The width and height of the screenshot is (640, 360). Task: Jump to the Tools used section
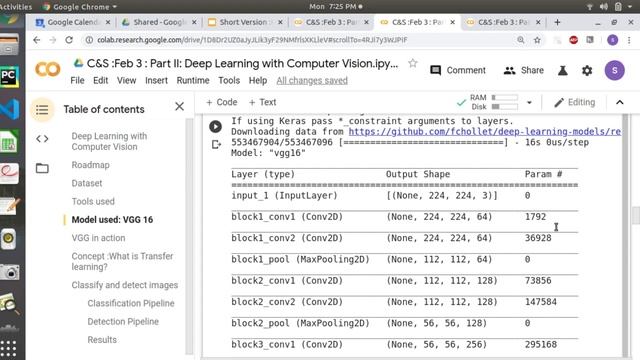pyautogui.click(x=93, y=201)
